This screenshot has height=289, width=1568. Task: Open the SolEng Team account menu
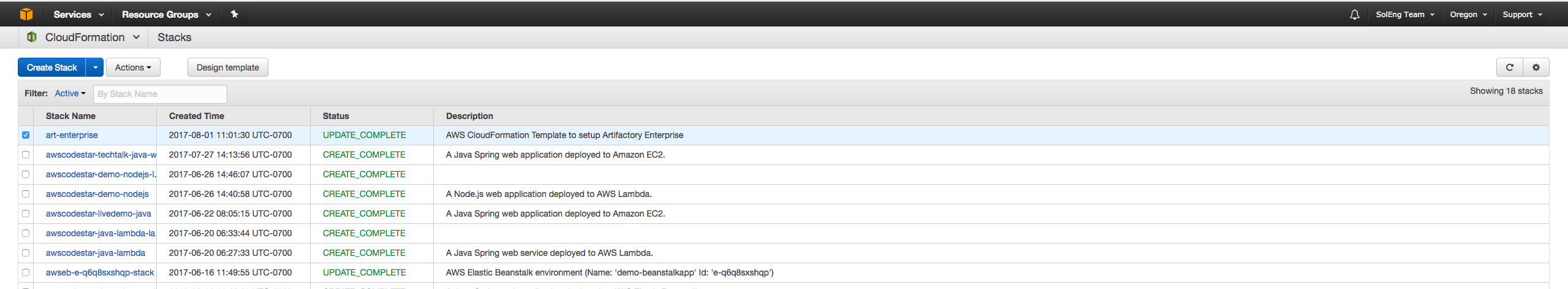tap(1404, 15)
